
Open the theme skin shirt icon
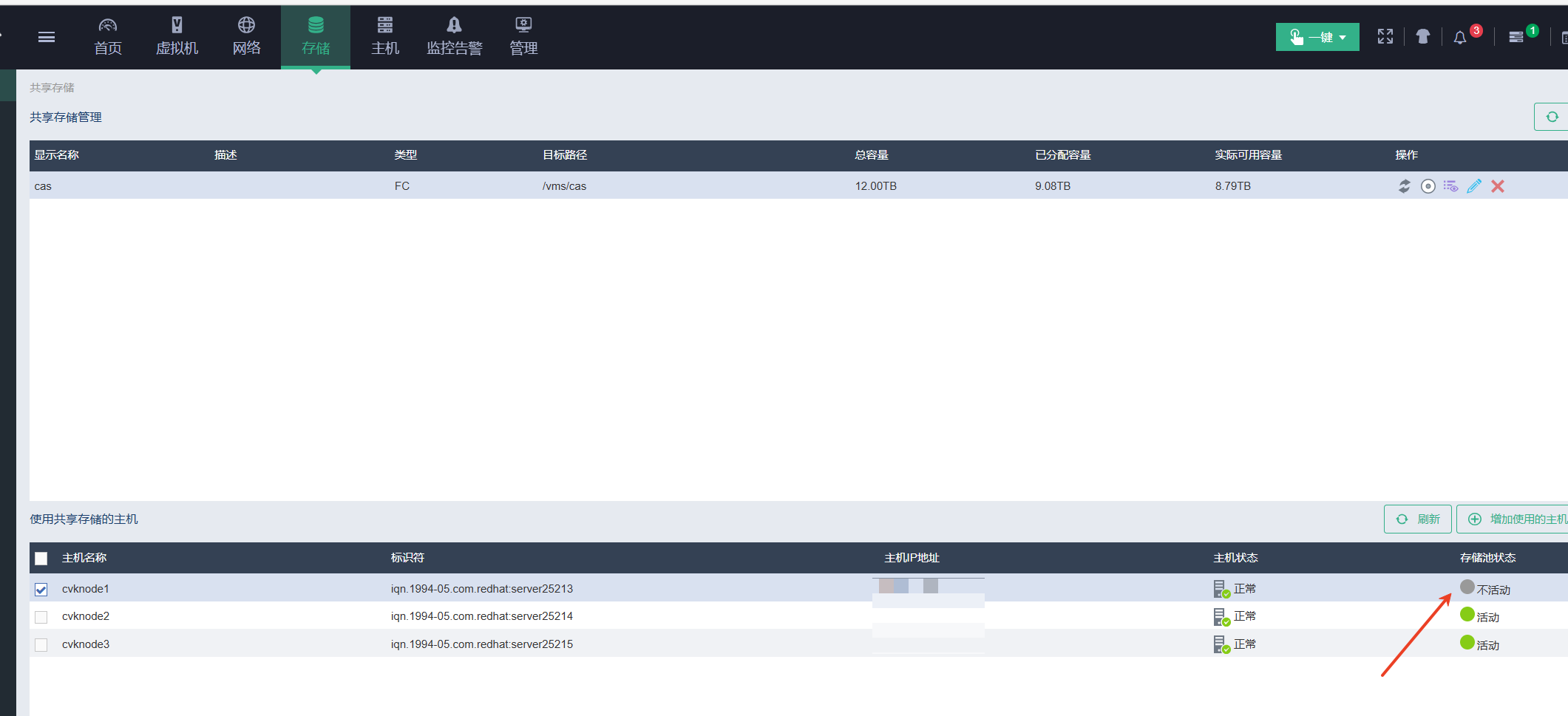point(1422,37)
